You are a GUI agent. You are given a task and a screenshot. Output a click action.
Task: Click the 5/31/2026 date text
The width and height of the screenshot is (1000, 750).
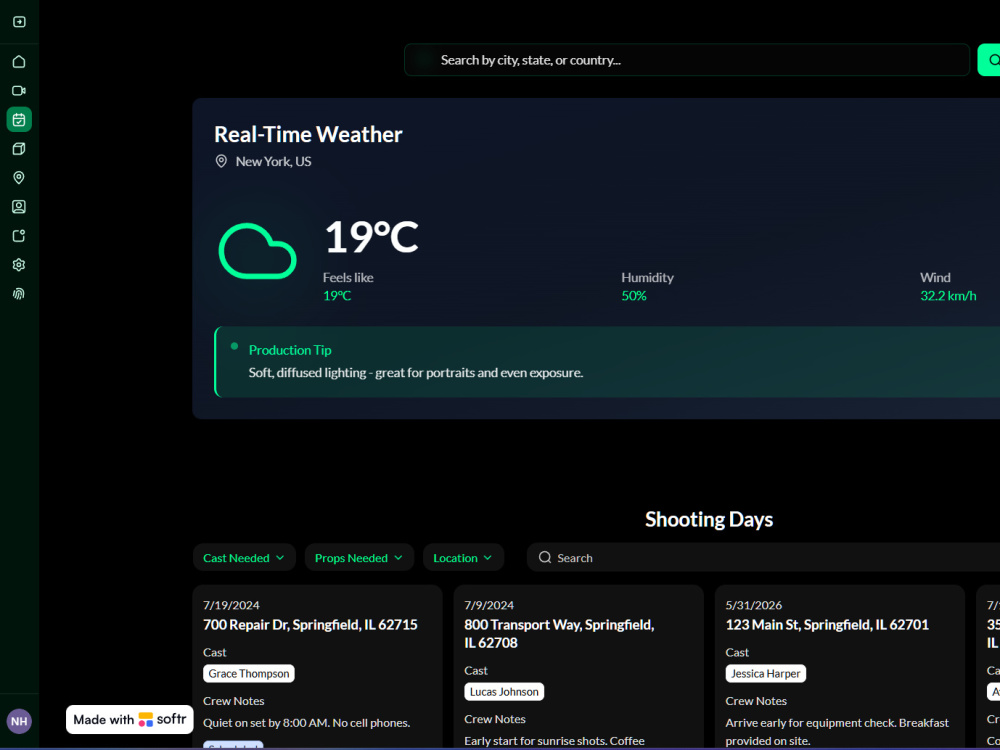coord(754,605)
